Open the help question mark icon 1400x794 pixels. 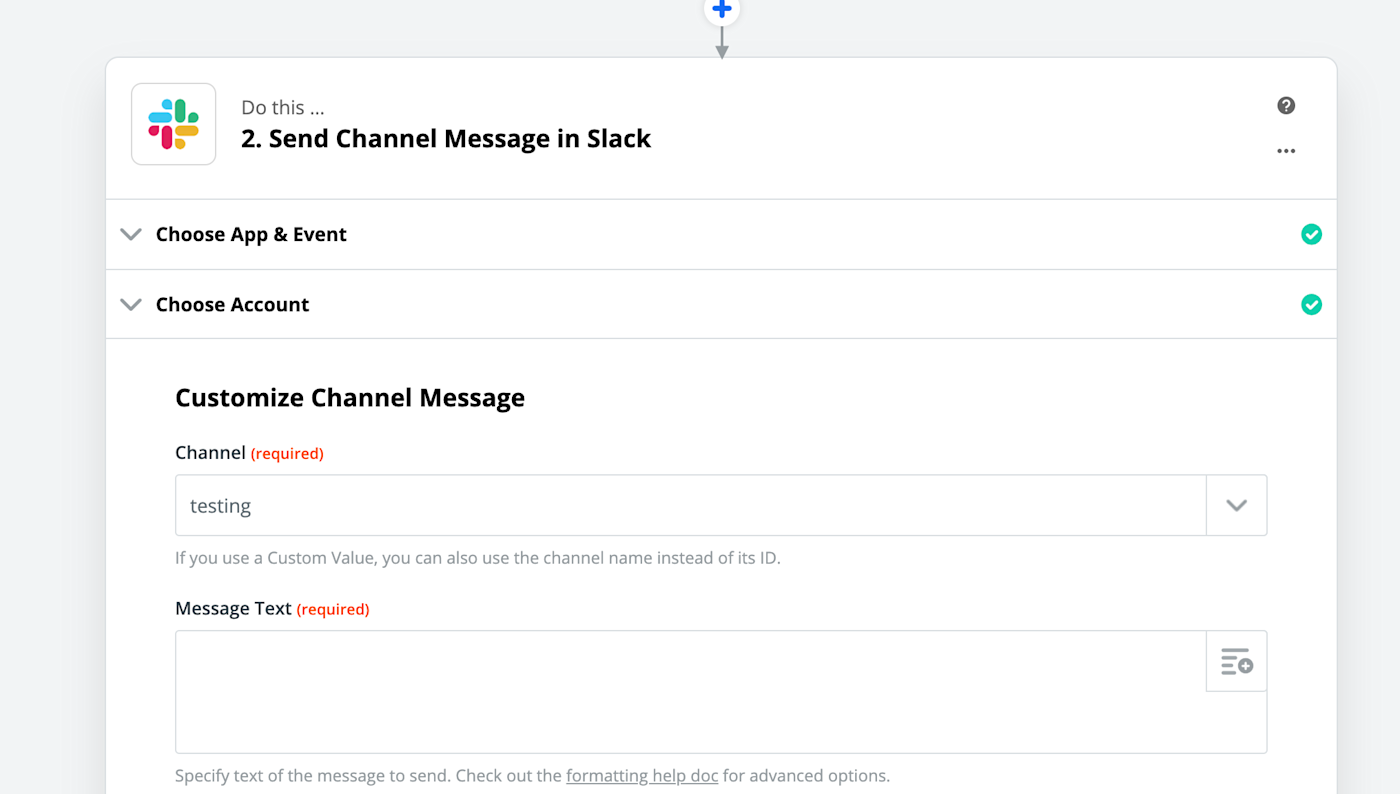pos(1285,105)
